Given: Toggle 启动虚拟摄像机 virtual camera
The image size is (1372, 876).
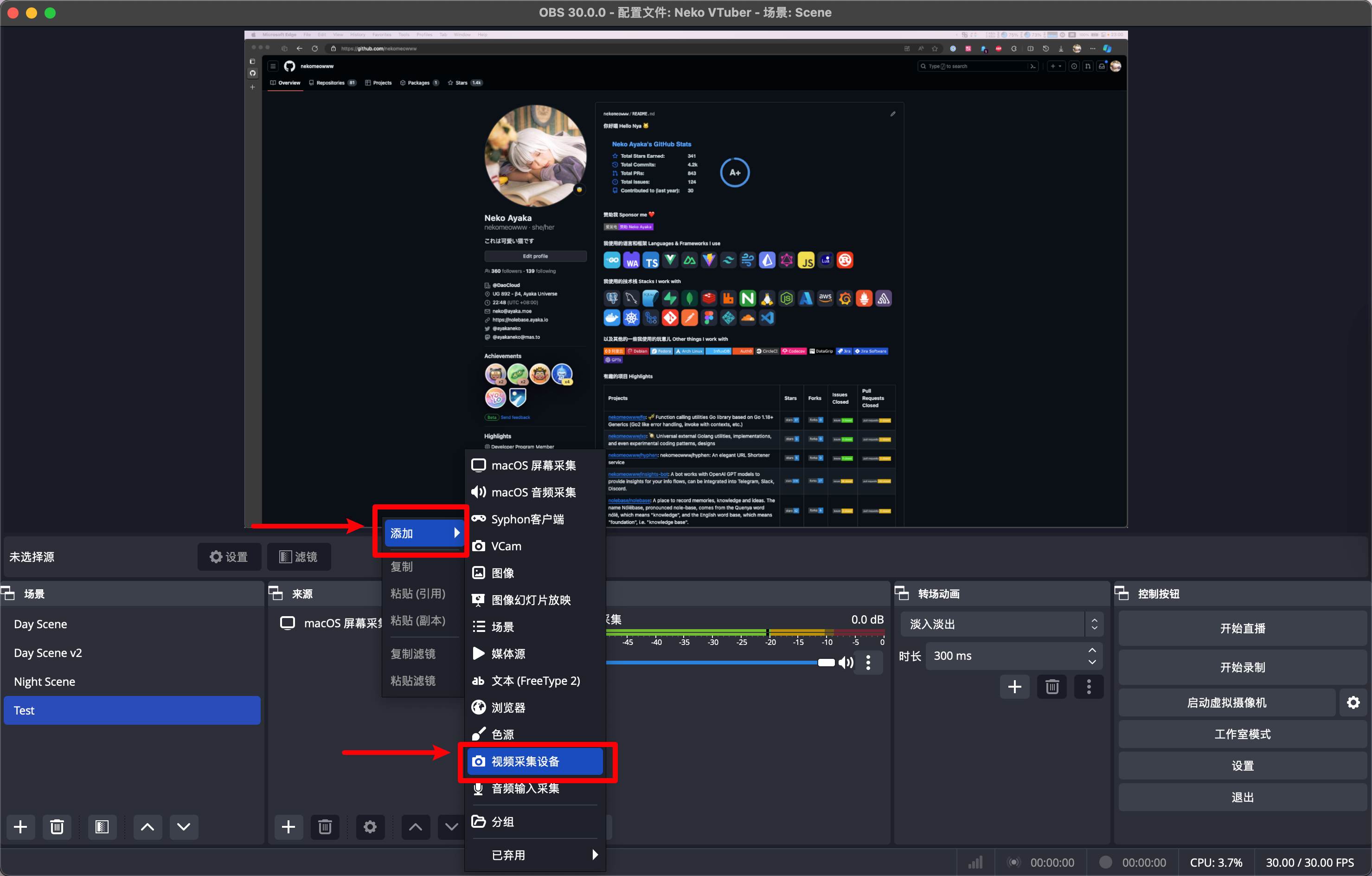Looking at the screenshot, I should tap(1226, 703).
